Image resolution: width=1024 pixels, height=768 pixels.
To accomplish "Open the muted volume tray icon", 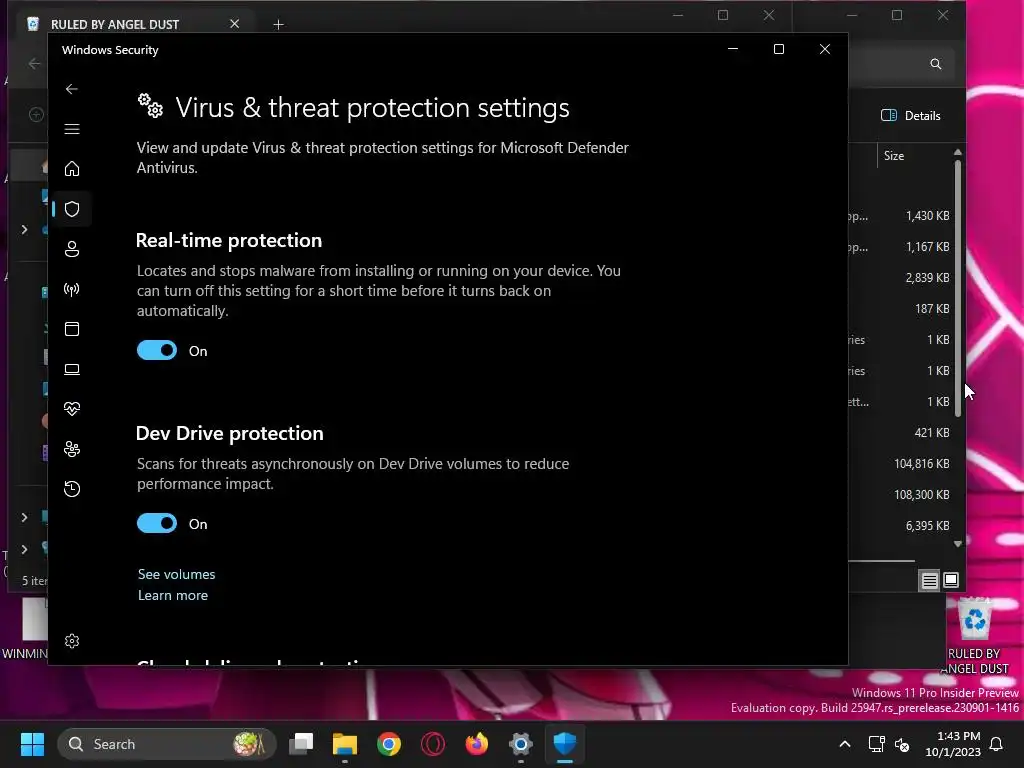I will pyautogui.click(x=902, y=744).
